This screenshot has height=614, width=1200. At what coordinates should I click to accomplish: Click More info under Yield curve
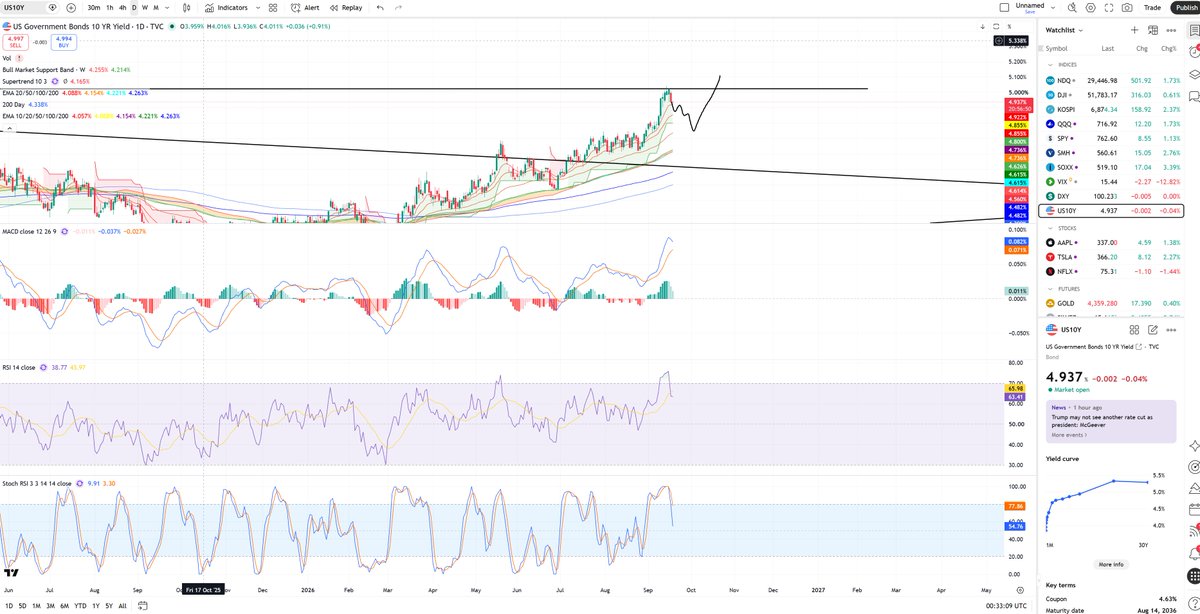(x=1111, y=564)
